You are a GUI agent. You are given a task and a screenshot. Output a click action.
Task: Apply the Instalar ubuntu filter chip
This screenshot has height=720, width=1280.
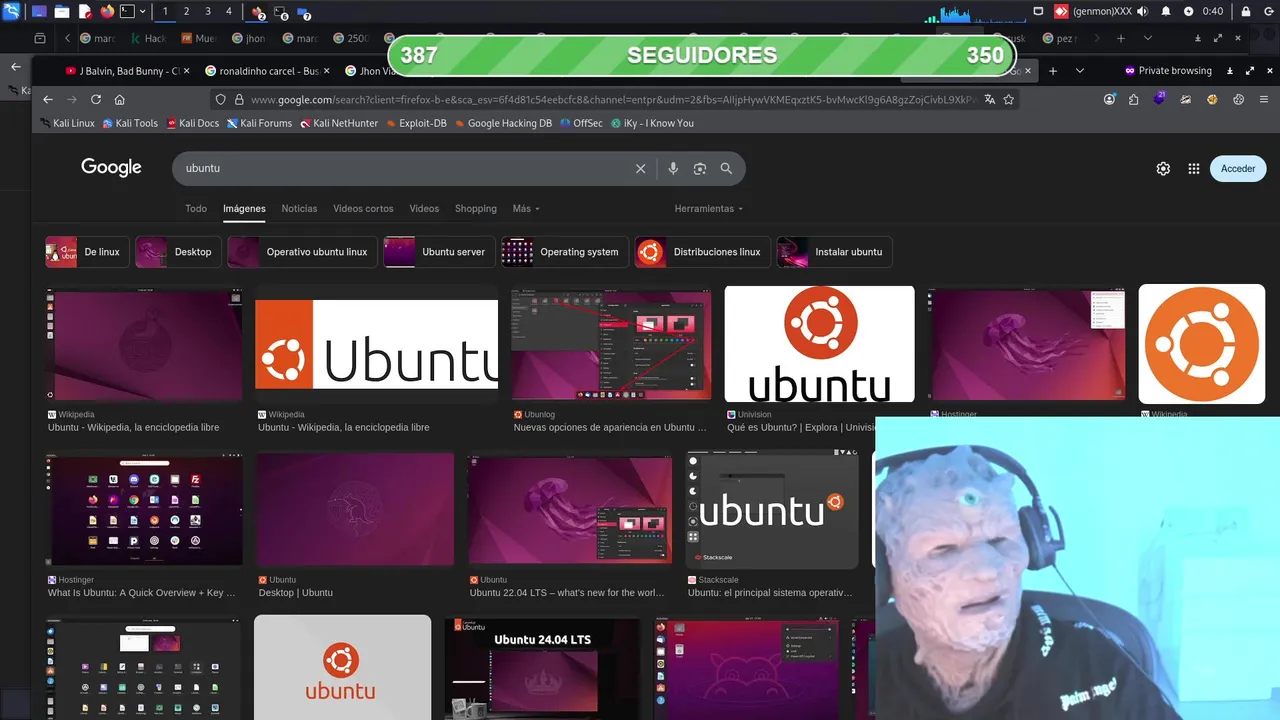click(x=834, y=252)
